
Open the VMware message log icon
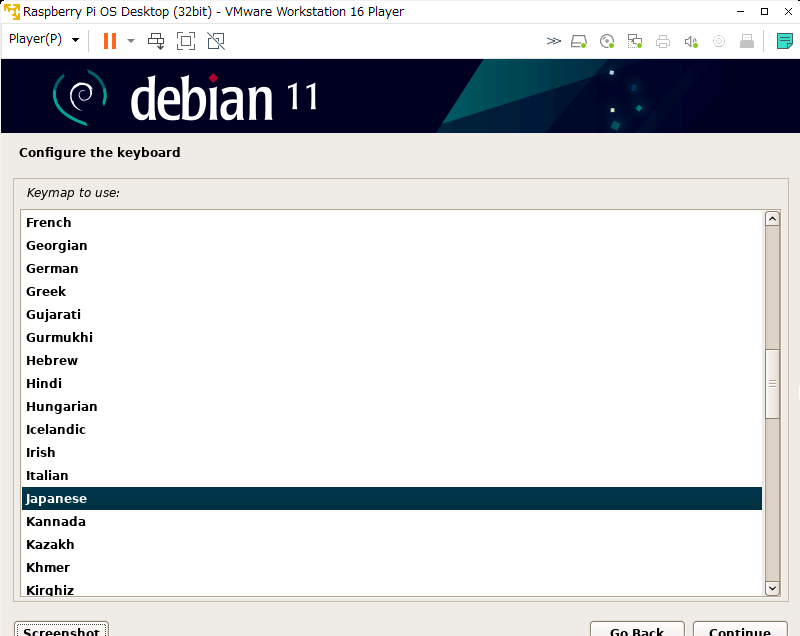pos(785,41)
